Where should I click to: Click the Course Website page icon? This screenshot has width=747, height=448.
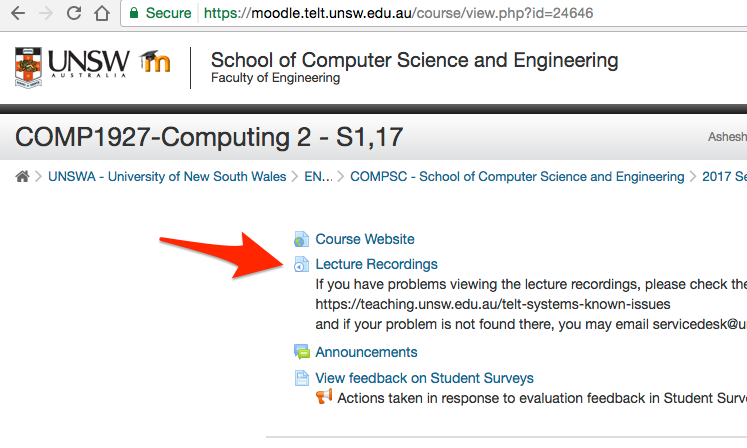click(301, 239)
